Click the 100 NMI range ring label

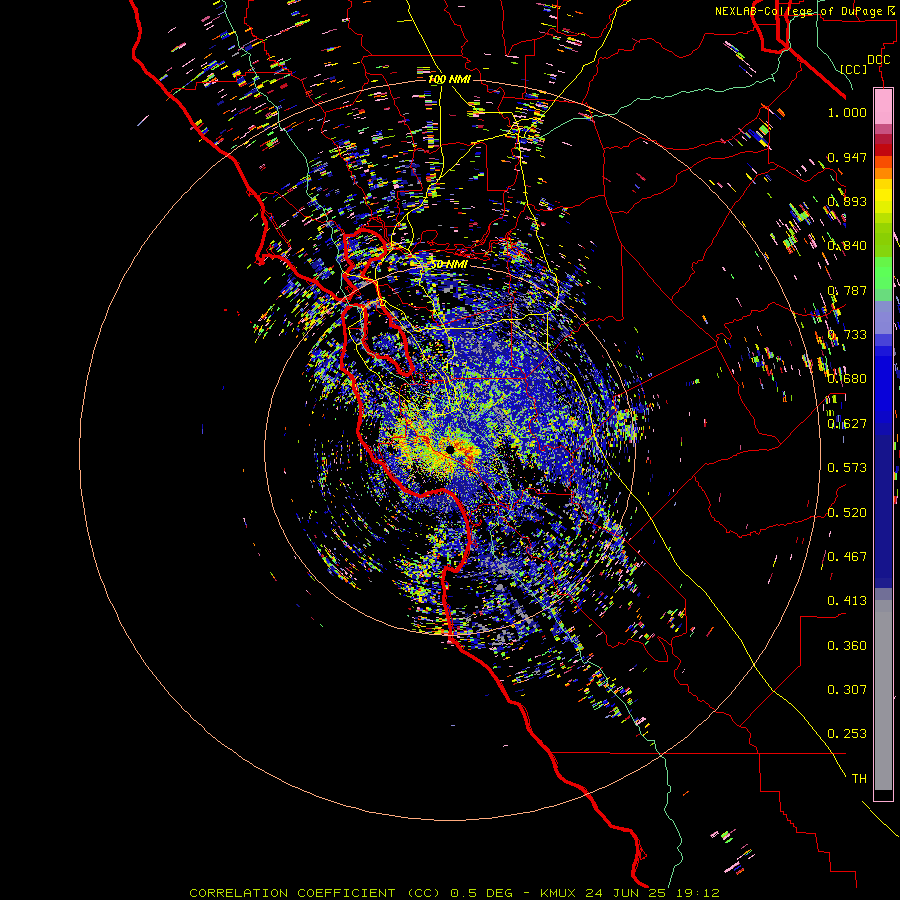click(449, 79)
